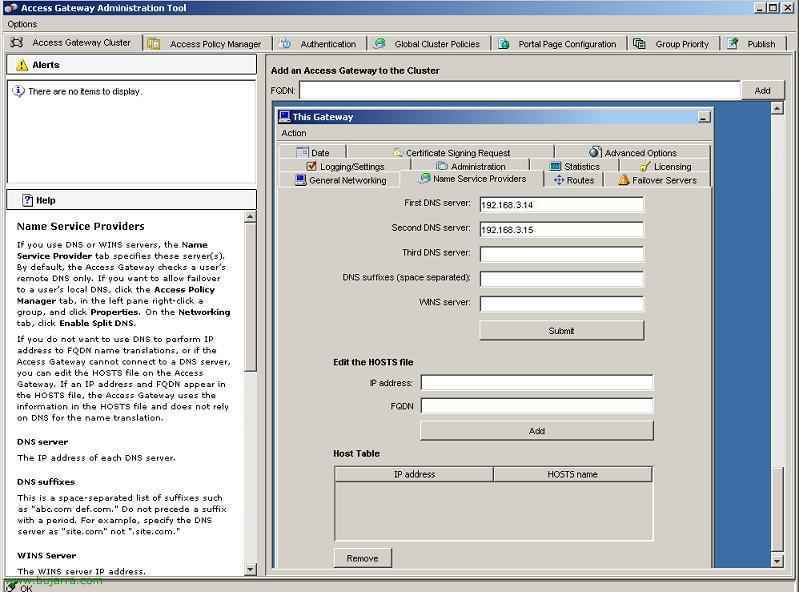The height and width of the screenshot is (592, 799).
Task: Click the Portal Page Configuration icon
Action: tap(503, 44)
